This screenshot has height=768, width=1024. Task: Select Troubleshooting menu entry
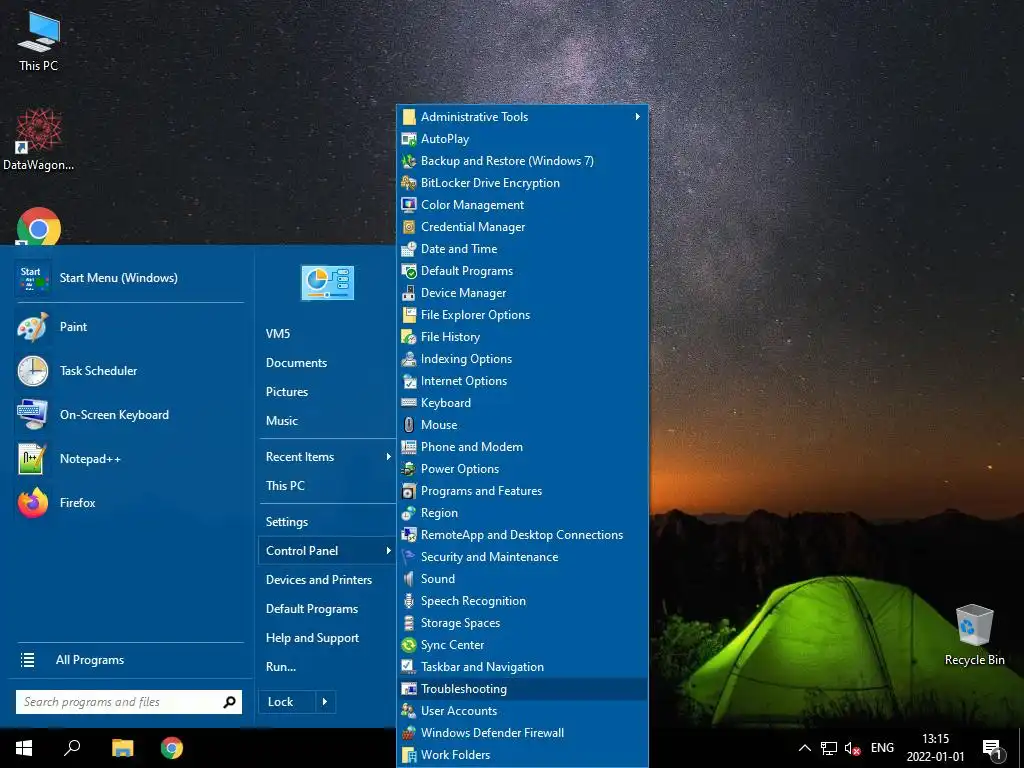pos(522,689)
